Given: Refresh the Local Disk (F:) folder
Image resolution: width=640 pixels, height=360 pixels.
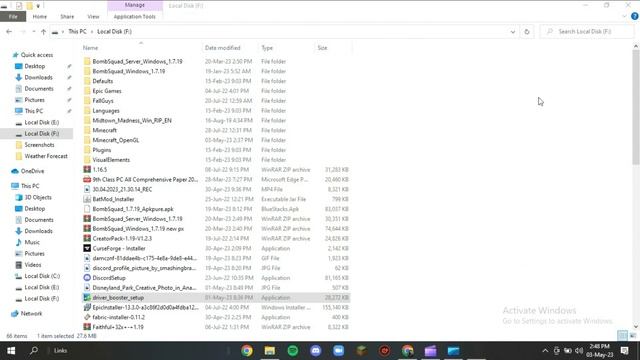Looking at the screenshot, I should click(x=527, y=32).
